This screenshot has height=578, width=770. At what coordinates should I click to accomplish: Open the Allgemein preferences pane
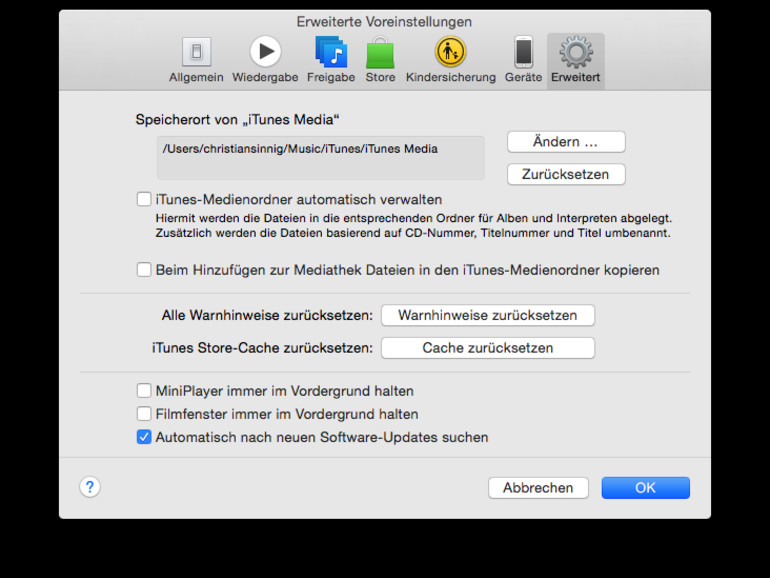(x=196, y=60)
